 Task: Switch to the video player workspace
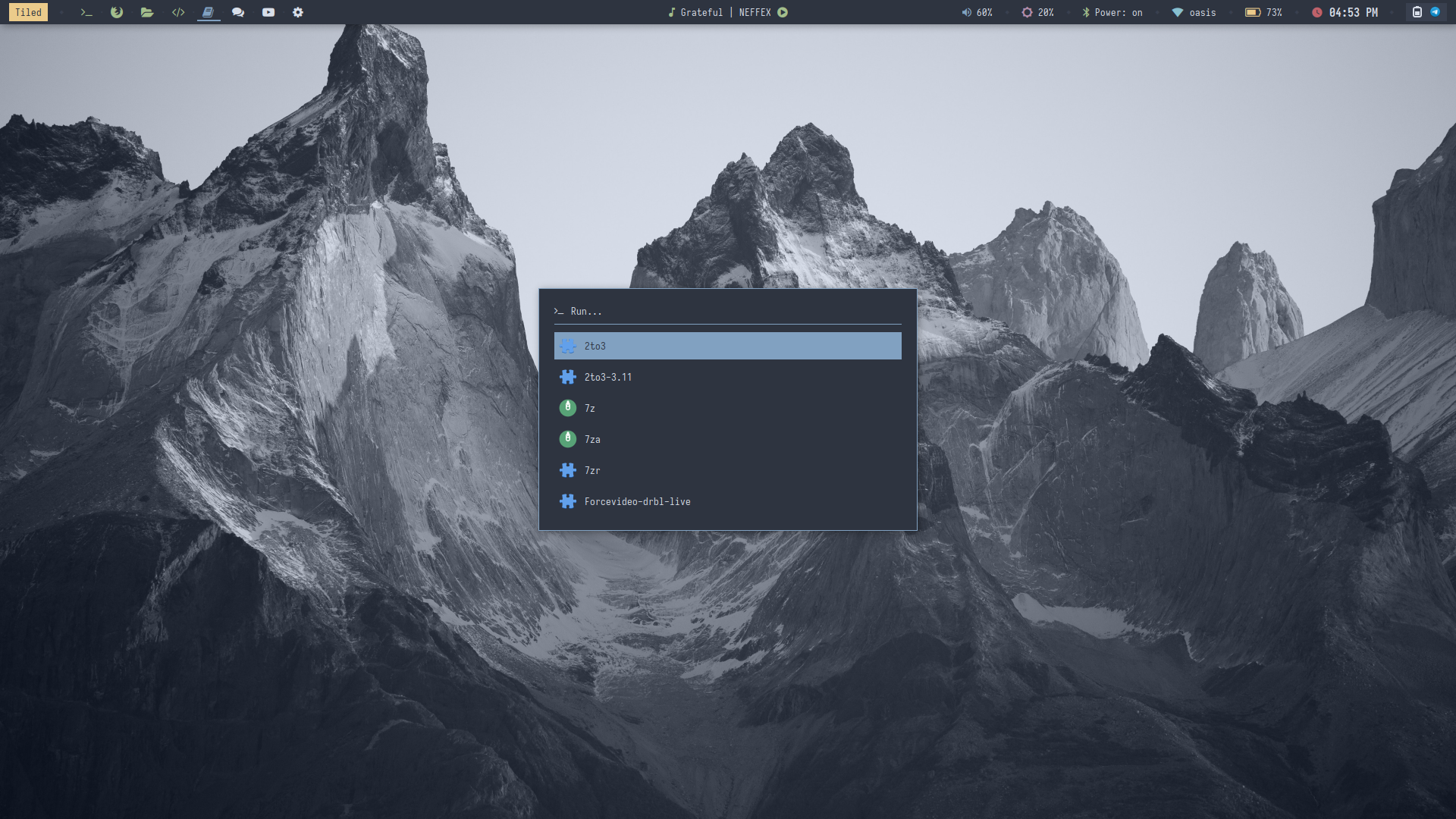(x=268, y=12)
